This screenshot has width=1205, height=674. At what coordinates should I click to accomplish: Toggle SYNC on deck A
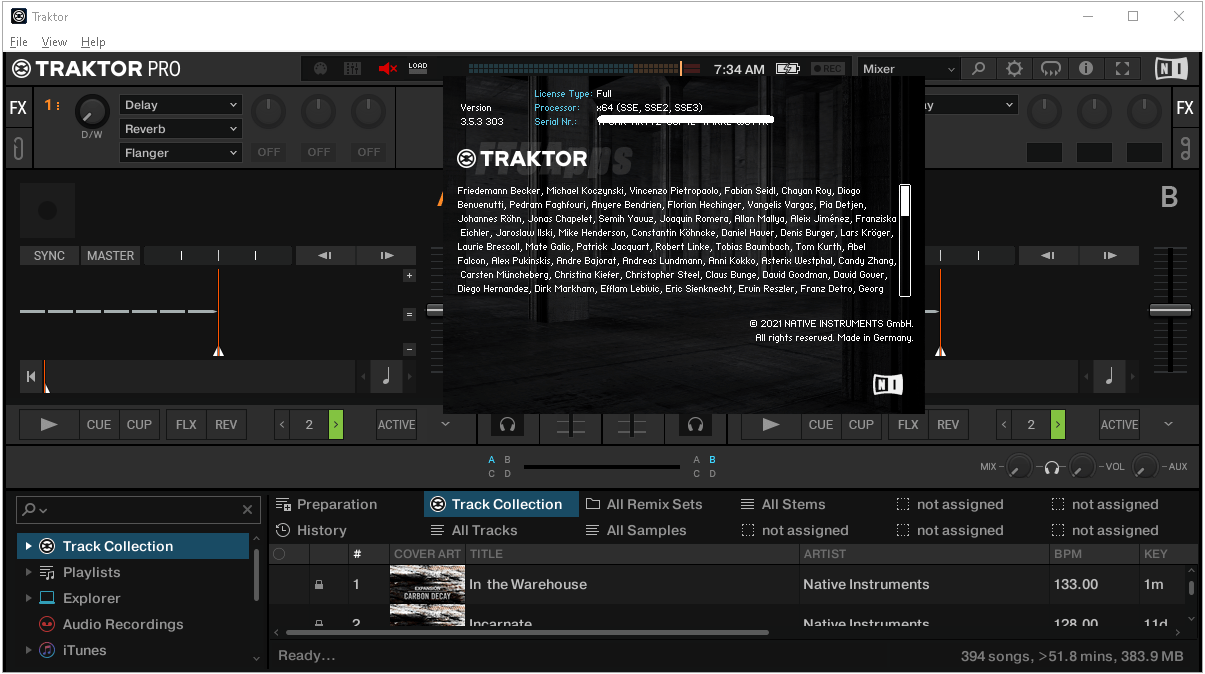click(49, 256)
